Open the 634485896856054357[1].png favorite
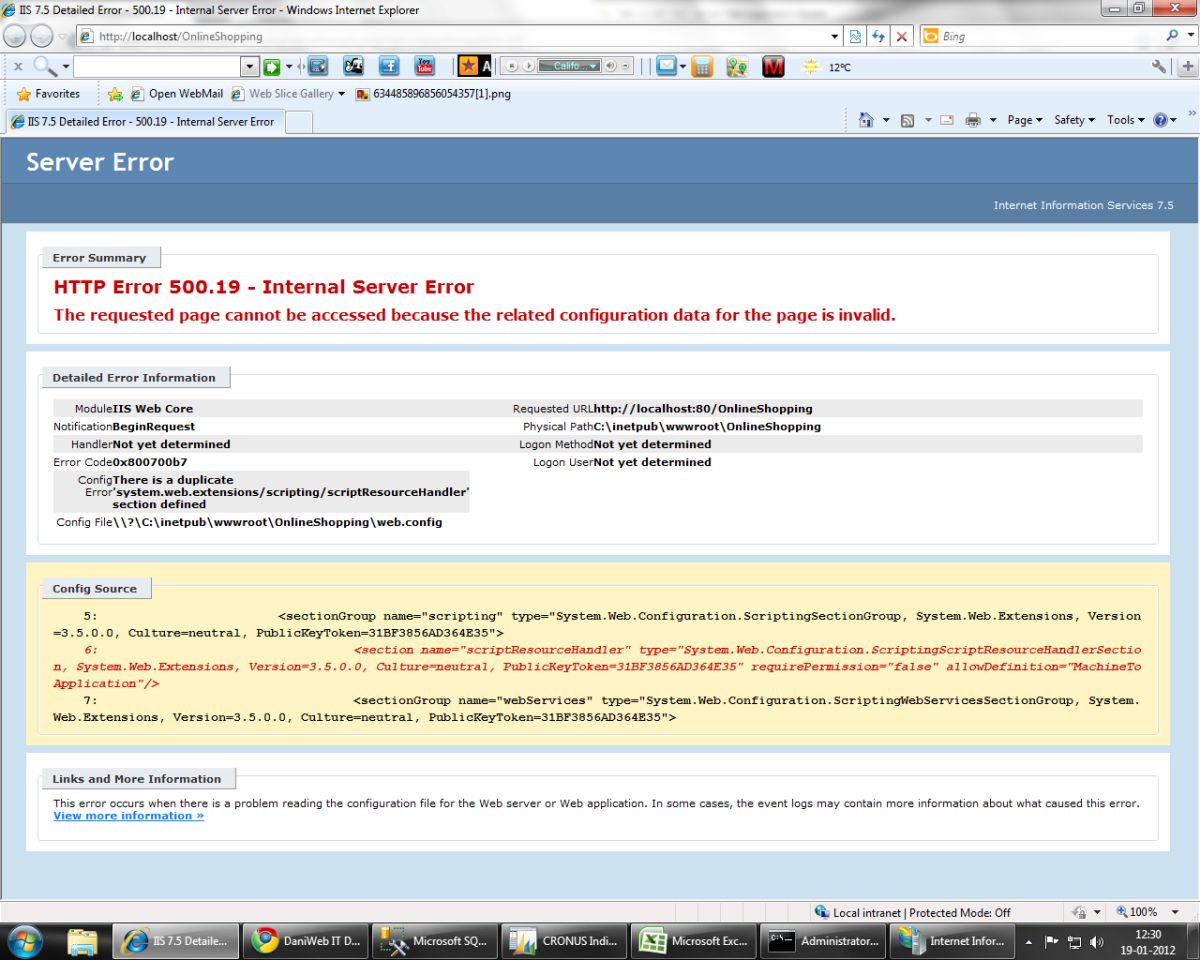 click(433, 93)
